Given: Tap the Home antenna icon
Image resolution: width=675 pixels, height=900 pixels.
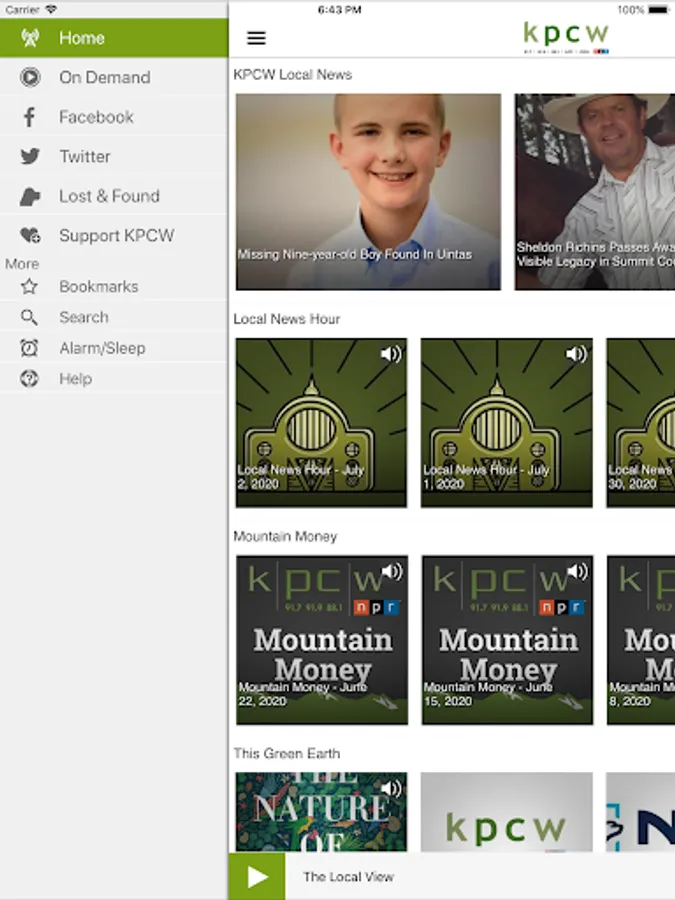Looking at the screenshot, I should (30, 38).
